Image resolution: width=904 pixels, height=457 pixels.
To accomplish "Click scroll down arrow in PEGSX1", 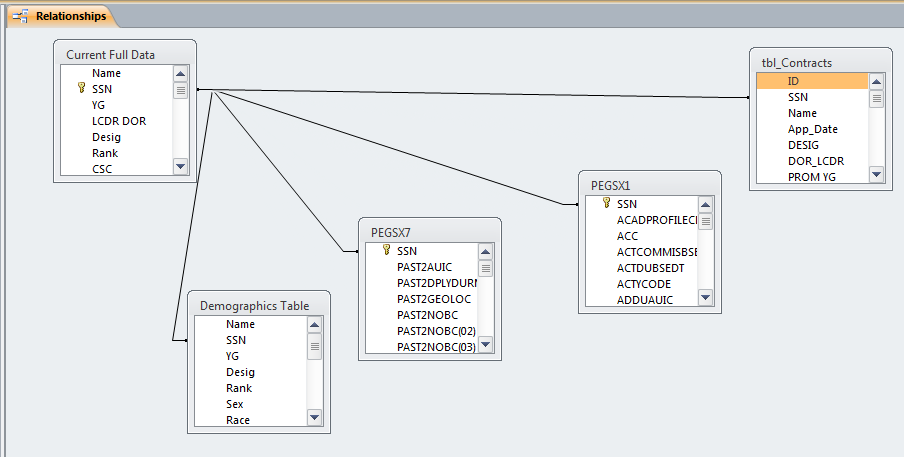I will (706, 297).
